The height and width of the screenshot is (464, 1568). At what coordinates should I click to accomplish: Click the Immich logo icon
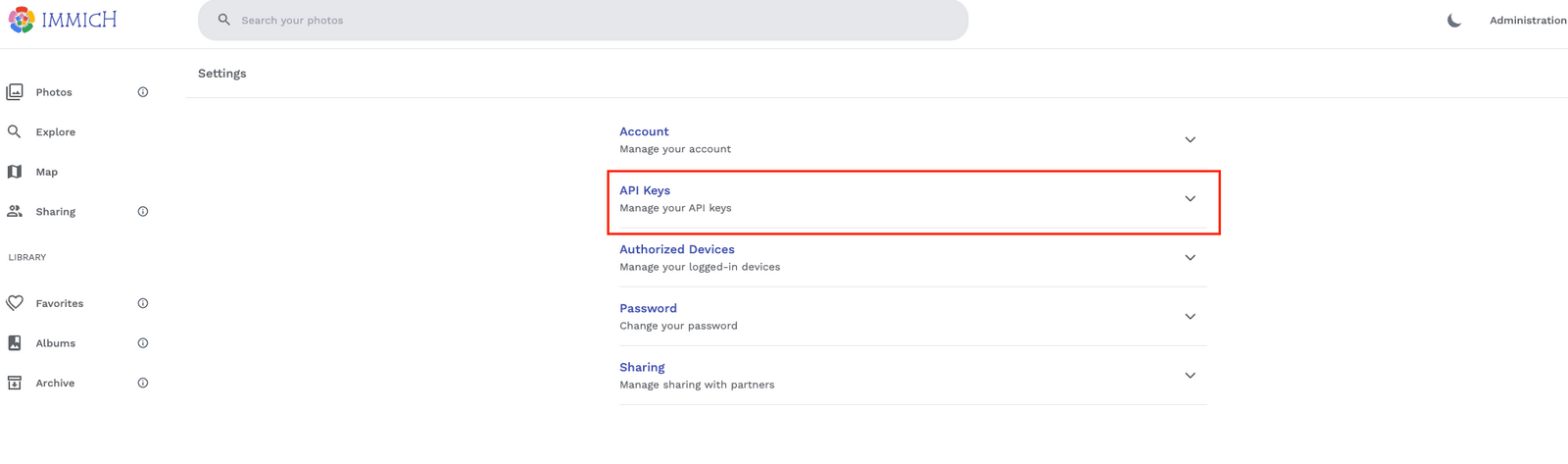coord(22,20)
